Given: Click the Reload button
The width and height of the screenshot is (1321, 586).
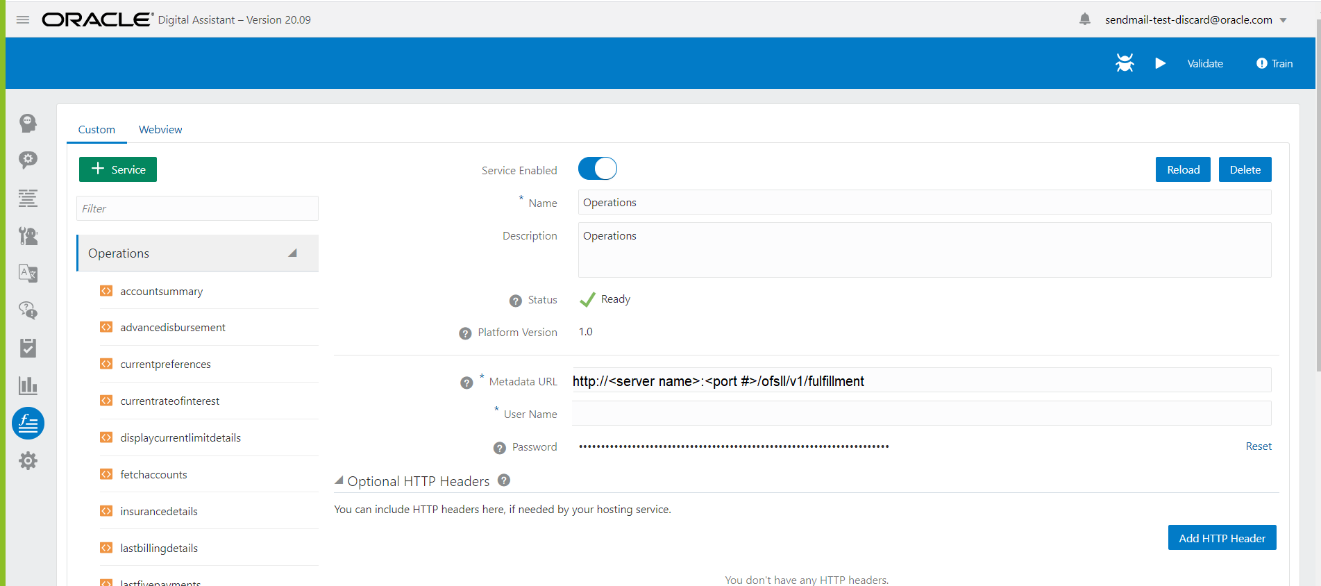Looking at the screenshot, I should click(1183, 169).
